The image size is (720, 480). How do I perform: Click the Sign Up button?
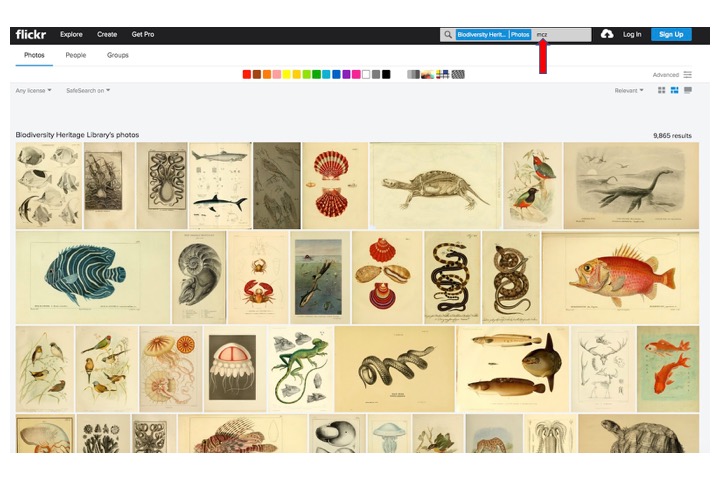tap(671, 34)
